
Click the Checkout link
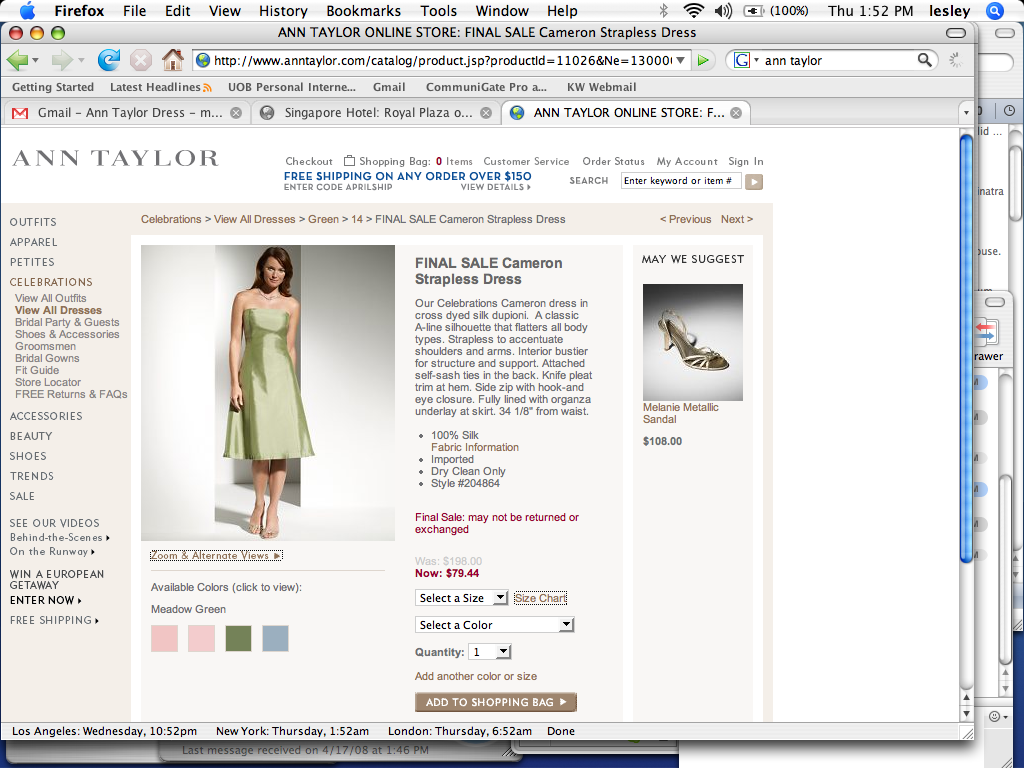tap(309, 161)
